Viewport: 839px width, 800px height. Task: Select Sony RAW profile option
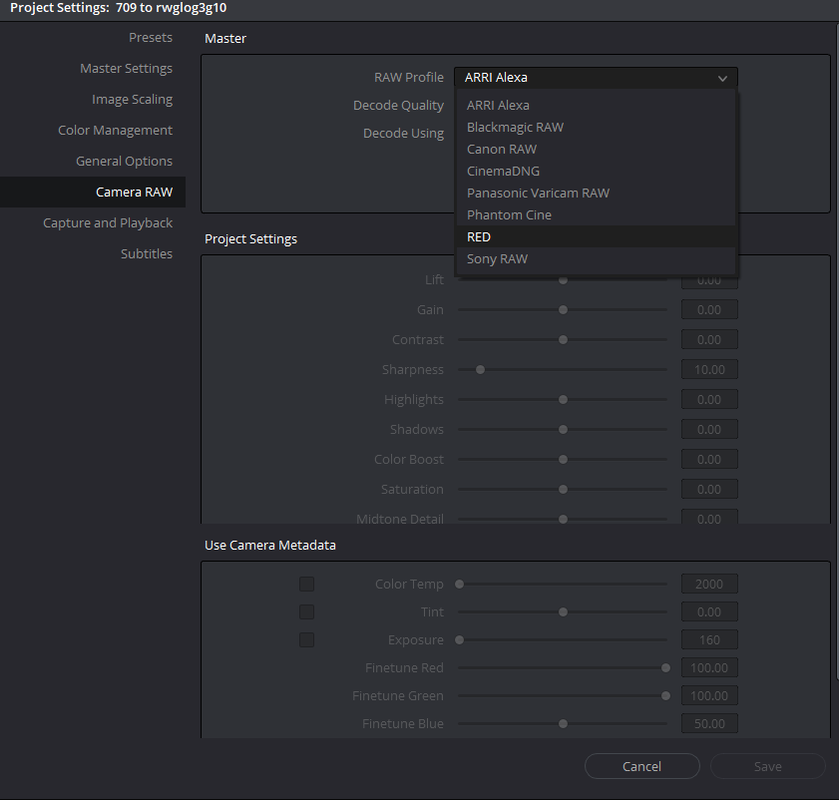click(x=595, y=259)
